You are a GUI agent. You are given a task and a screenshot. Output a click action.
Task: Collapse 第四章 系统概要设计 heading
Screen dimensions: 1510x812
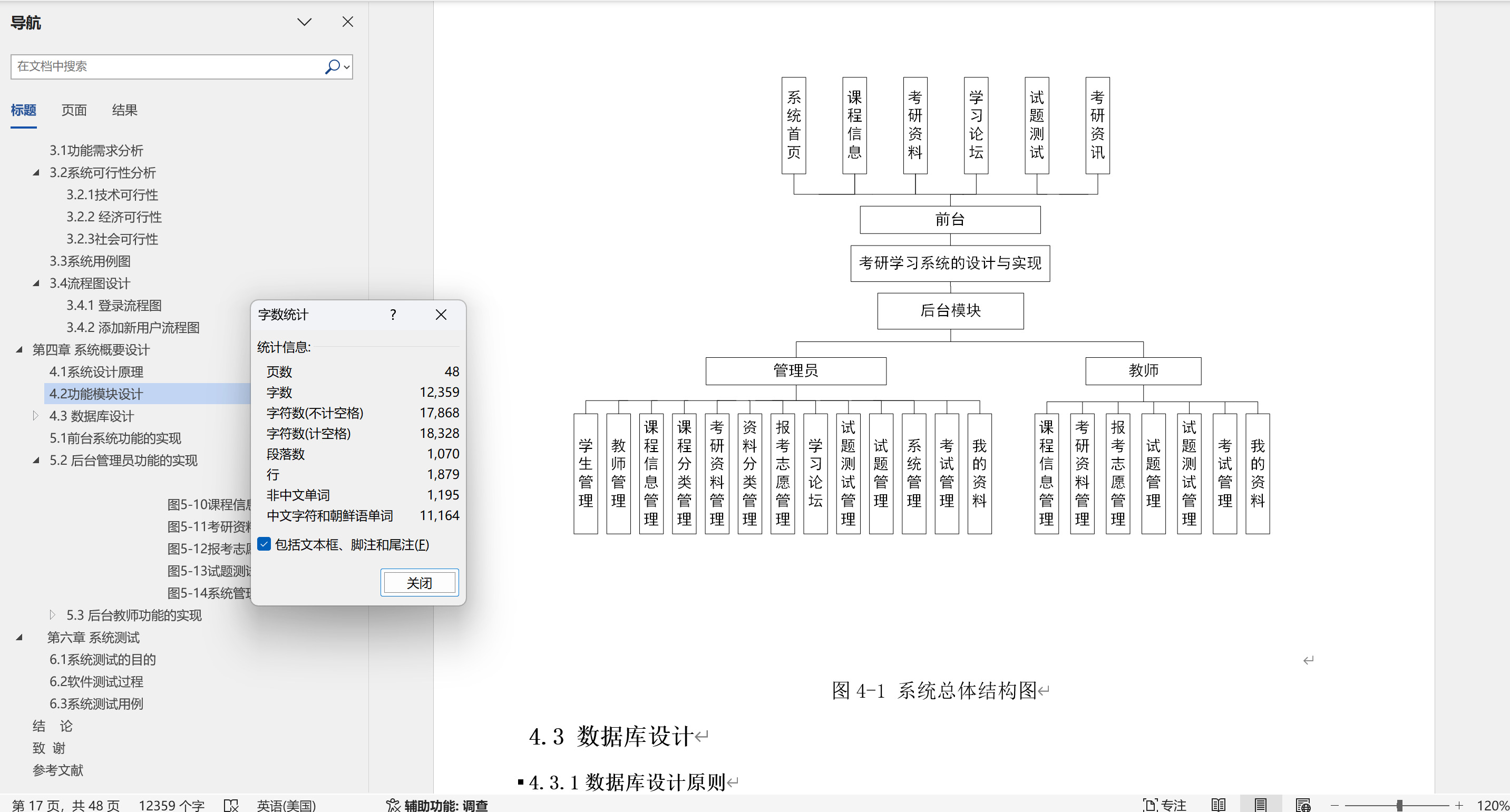click(19, 350)
